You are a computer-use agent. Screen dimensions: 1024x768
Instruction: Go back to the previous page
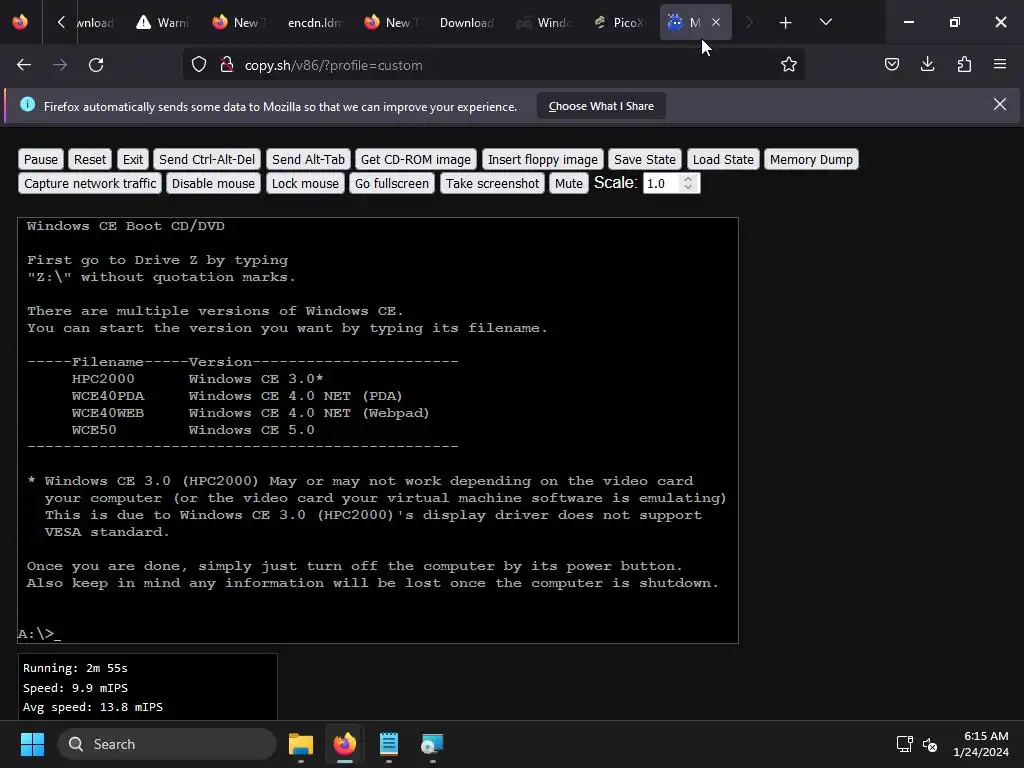tap(24, 65)
